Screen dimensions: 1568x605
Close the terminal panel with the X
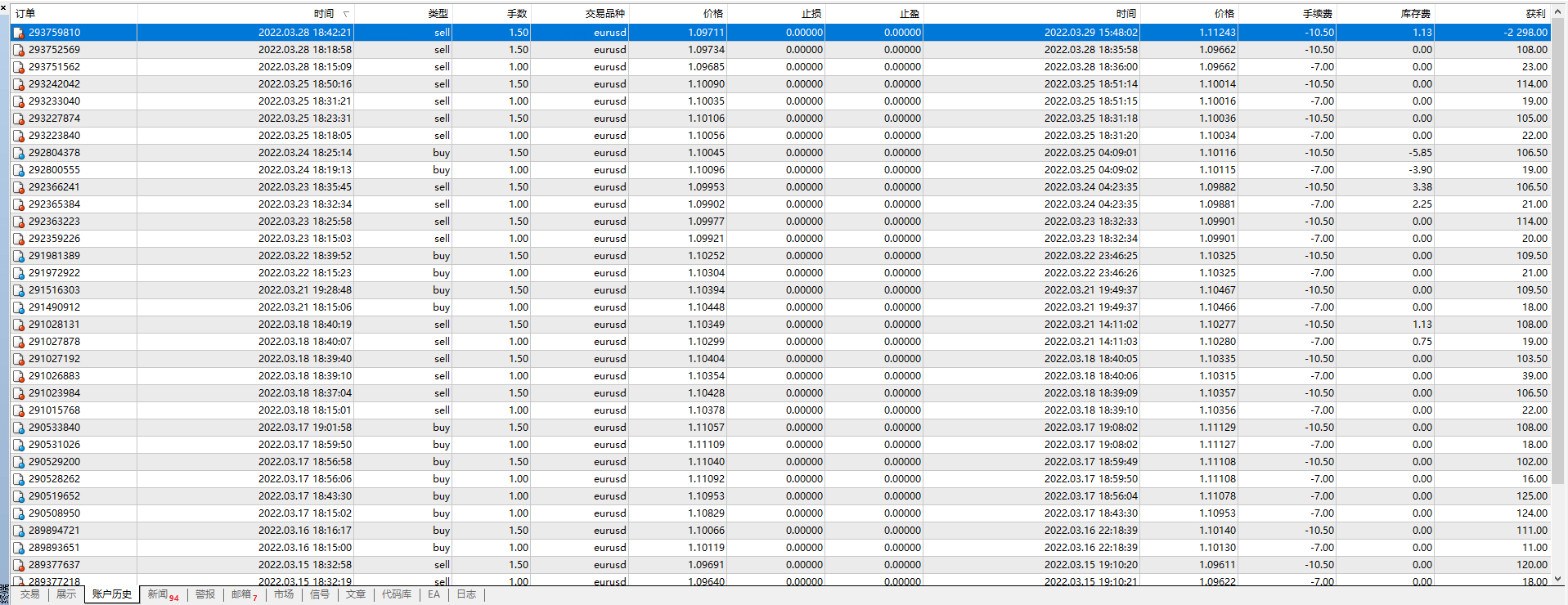click(x=4, y=7)
